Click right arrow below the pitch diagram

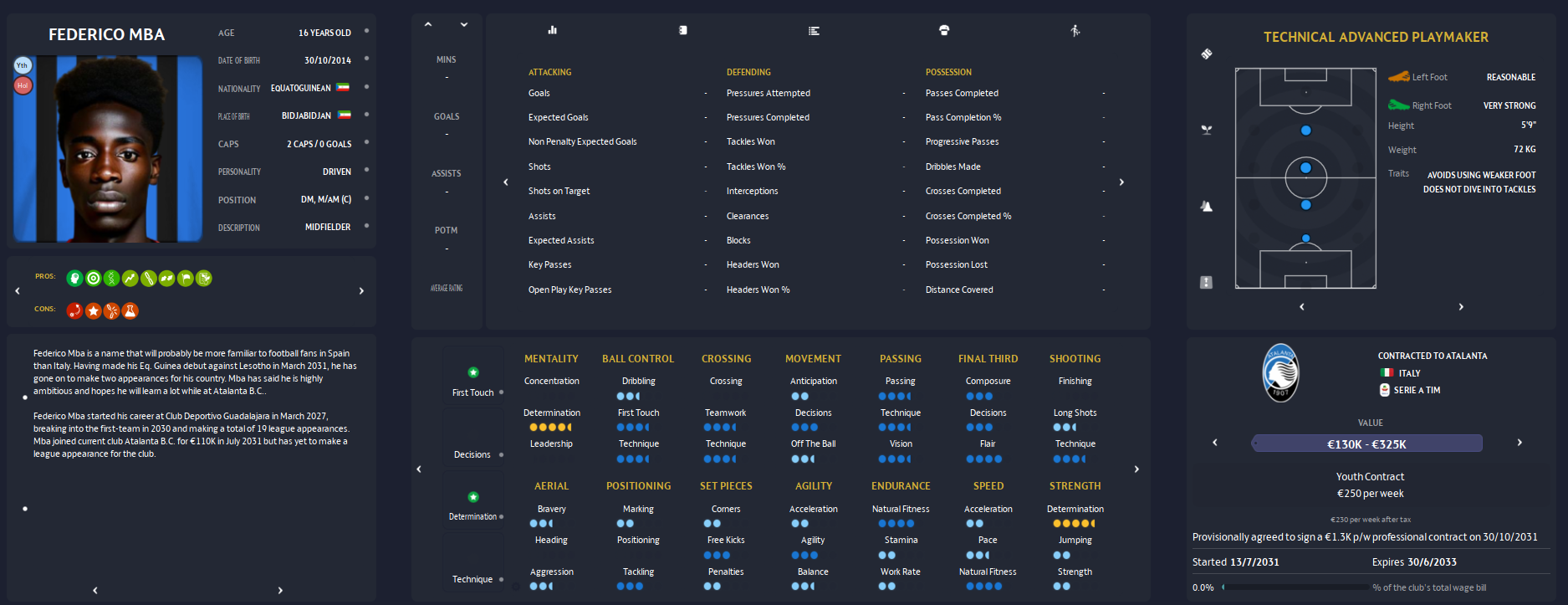[1461, 307]
